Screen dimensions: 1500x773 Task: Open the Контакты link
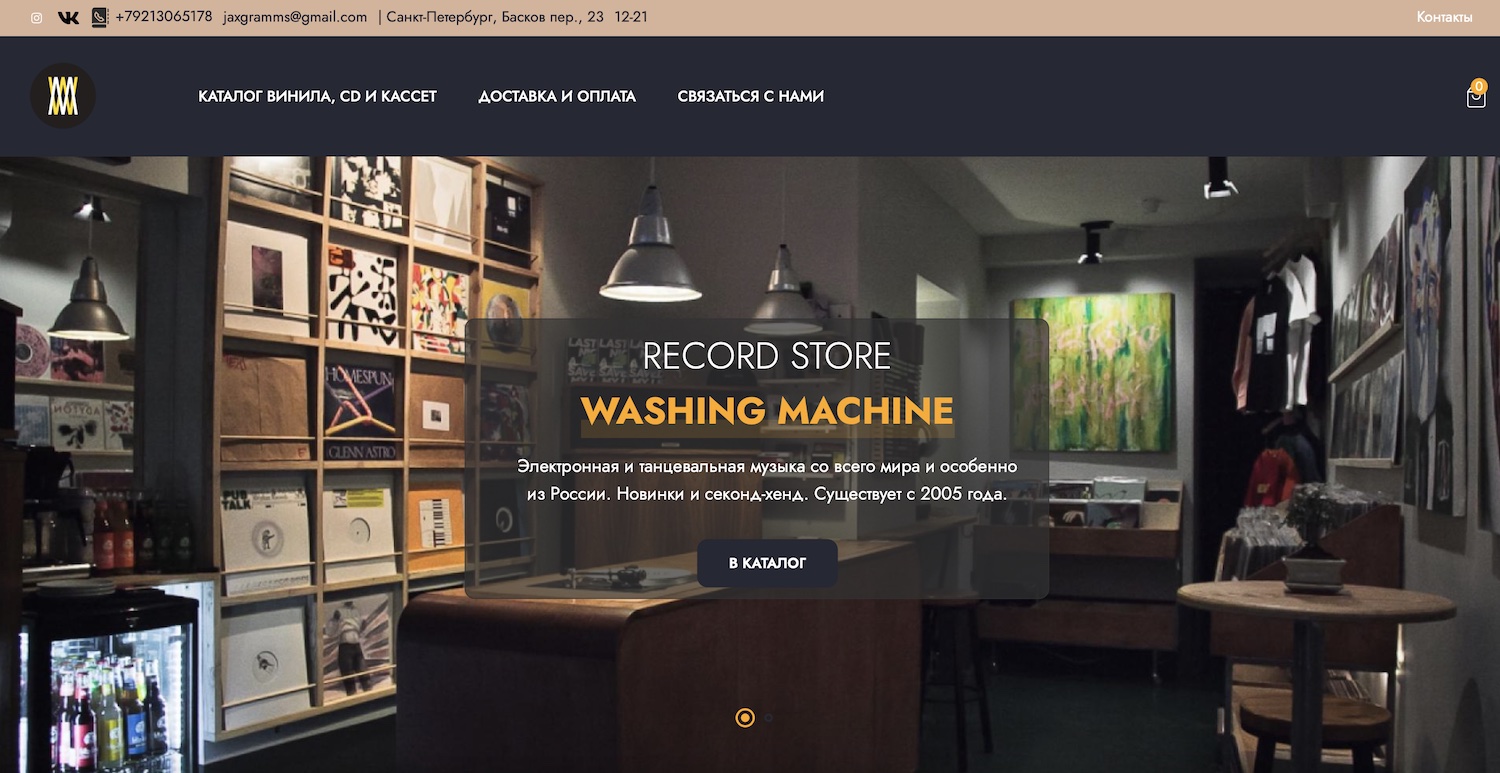(x=1444, y=17)
